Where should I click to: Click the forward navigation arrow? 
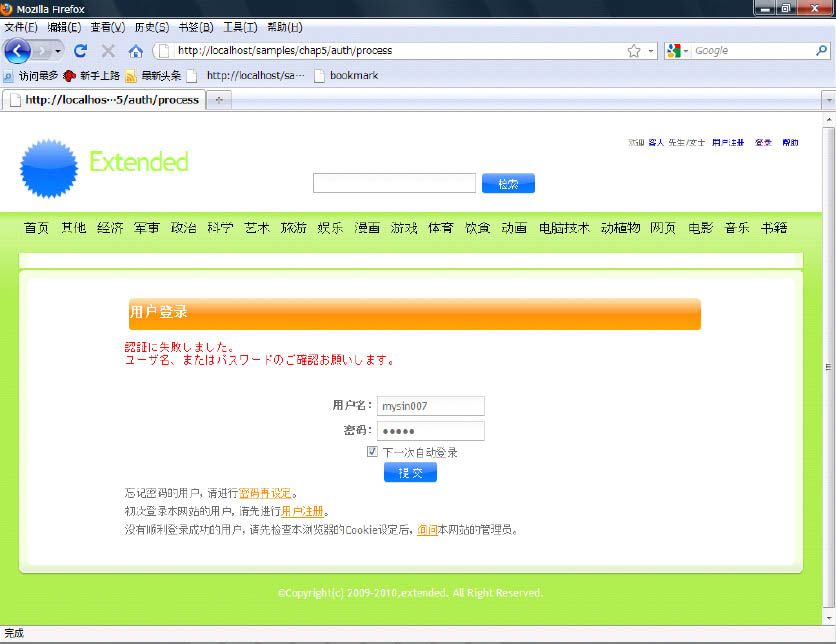pyautogui.click(x=42, y=51)
